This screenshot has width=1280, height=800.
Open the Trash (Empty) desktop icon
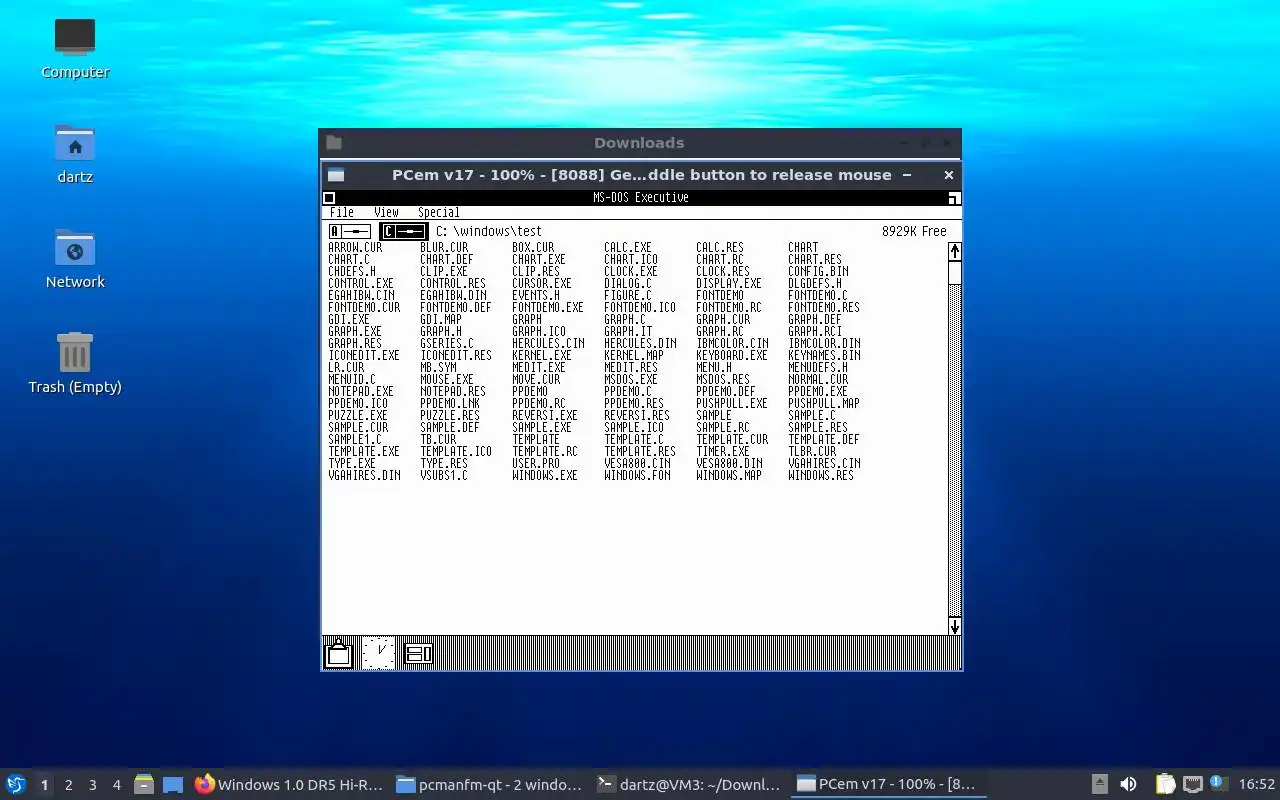pyautogui.click(x=75, y=363)
